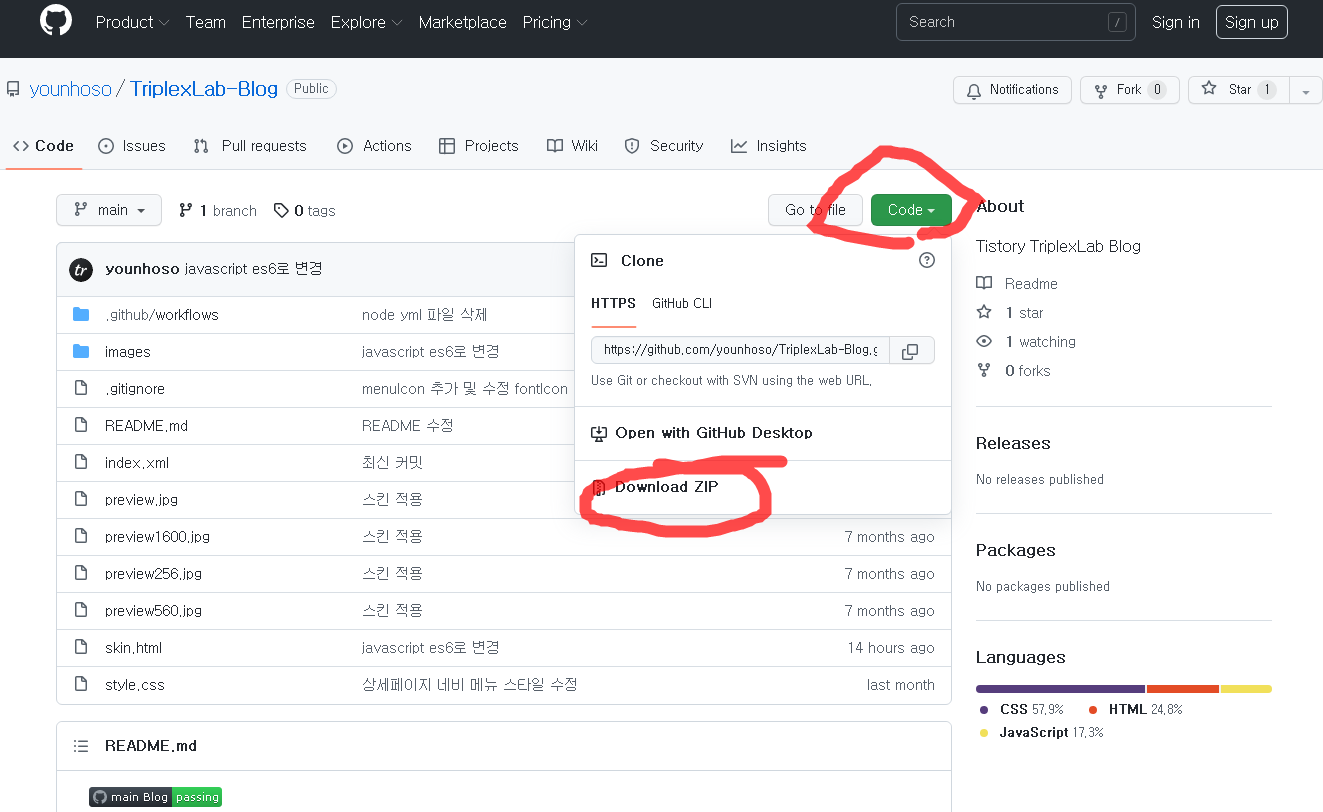Copy the HTTPS clone URL
The height and width of the screenshot is (812, 1323).
(x=910, y=351)
